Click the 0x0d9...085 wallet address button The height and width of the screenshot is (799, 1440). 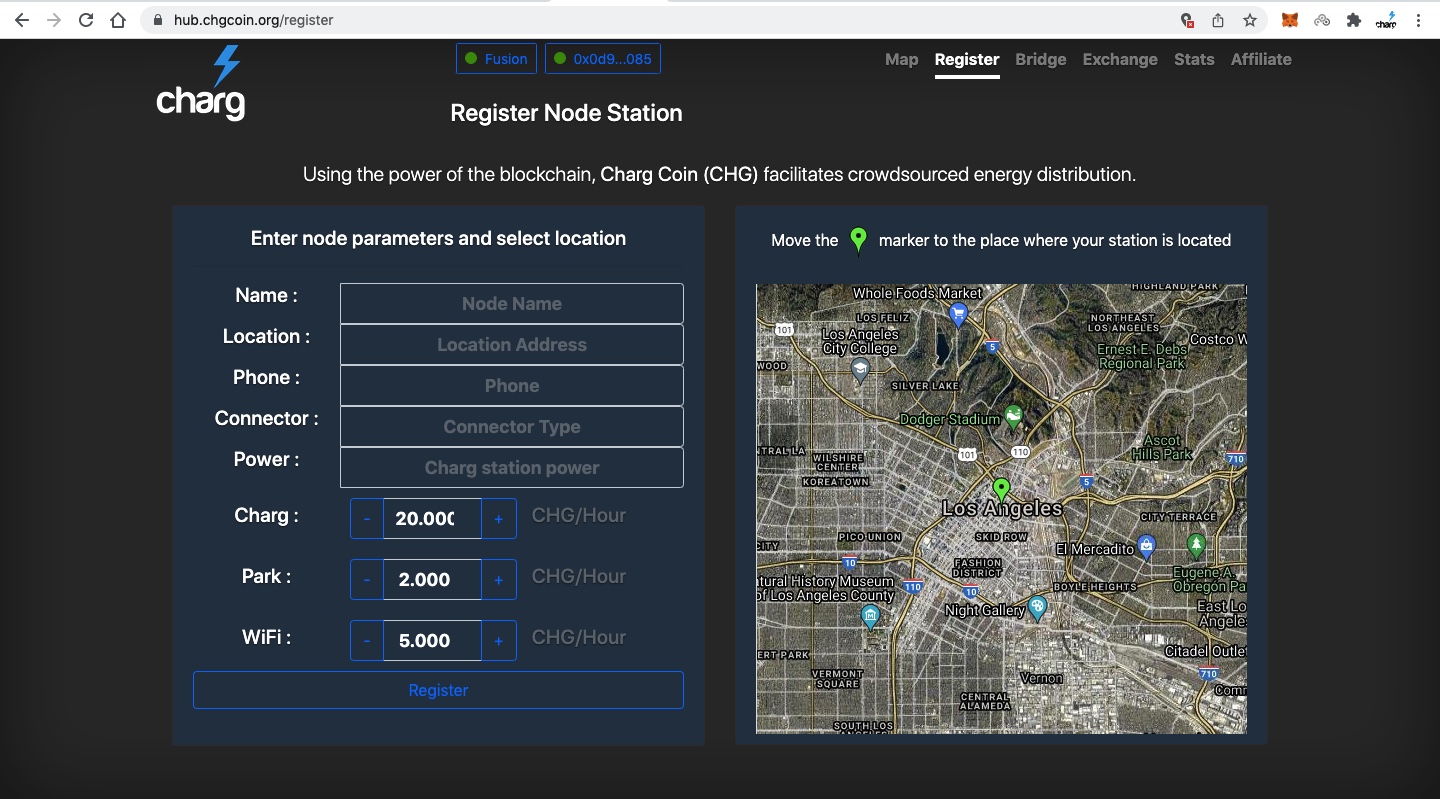(603, 59)
